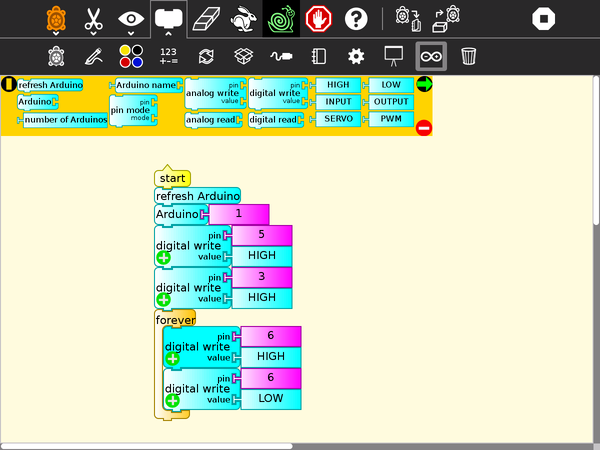Toggle the infinity Arduino palette button

pyautogui.click(x=431, y=56)
